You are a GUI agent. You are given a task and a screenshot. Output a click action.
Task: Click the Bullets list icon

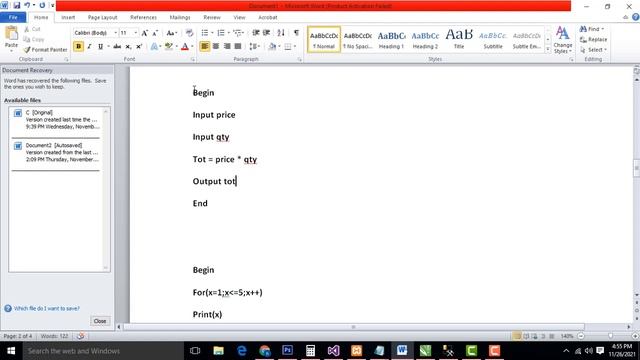point(205,33)
